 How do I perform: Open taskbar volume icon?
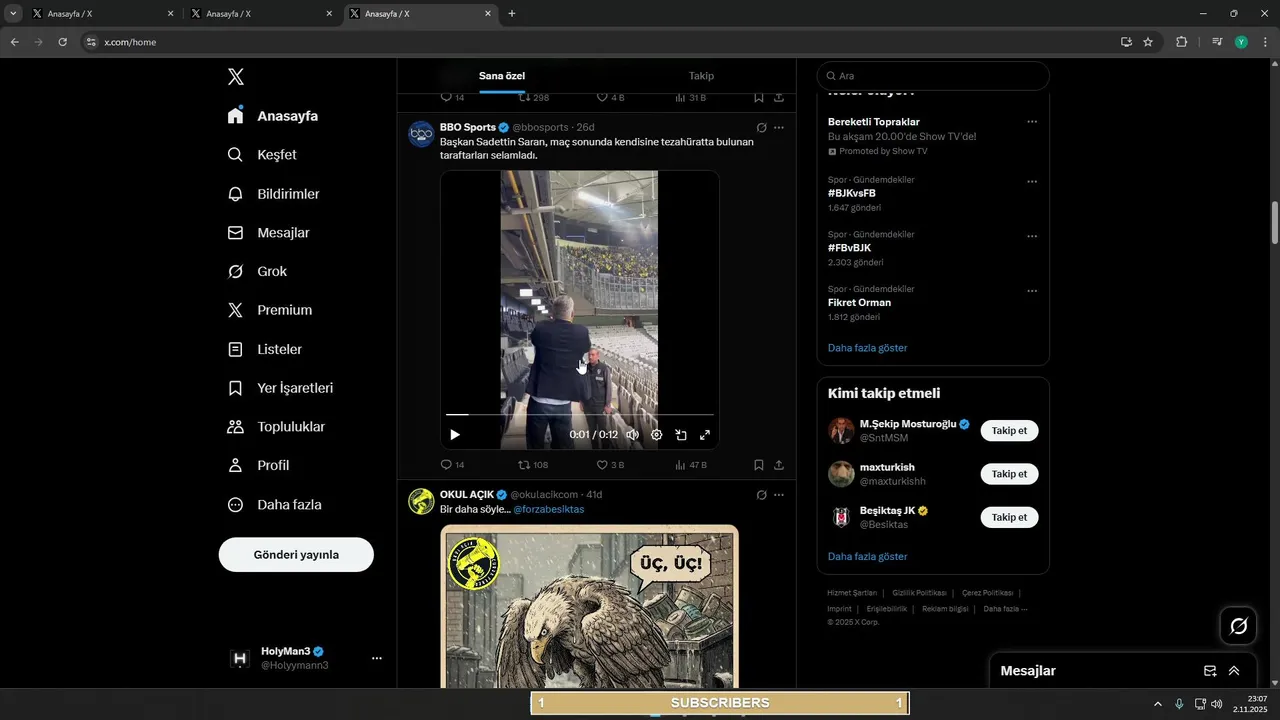pos(1216,704)
